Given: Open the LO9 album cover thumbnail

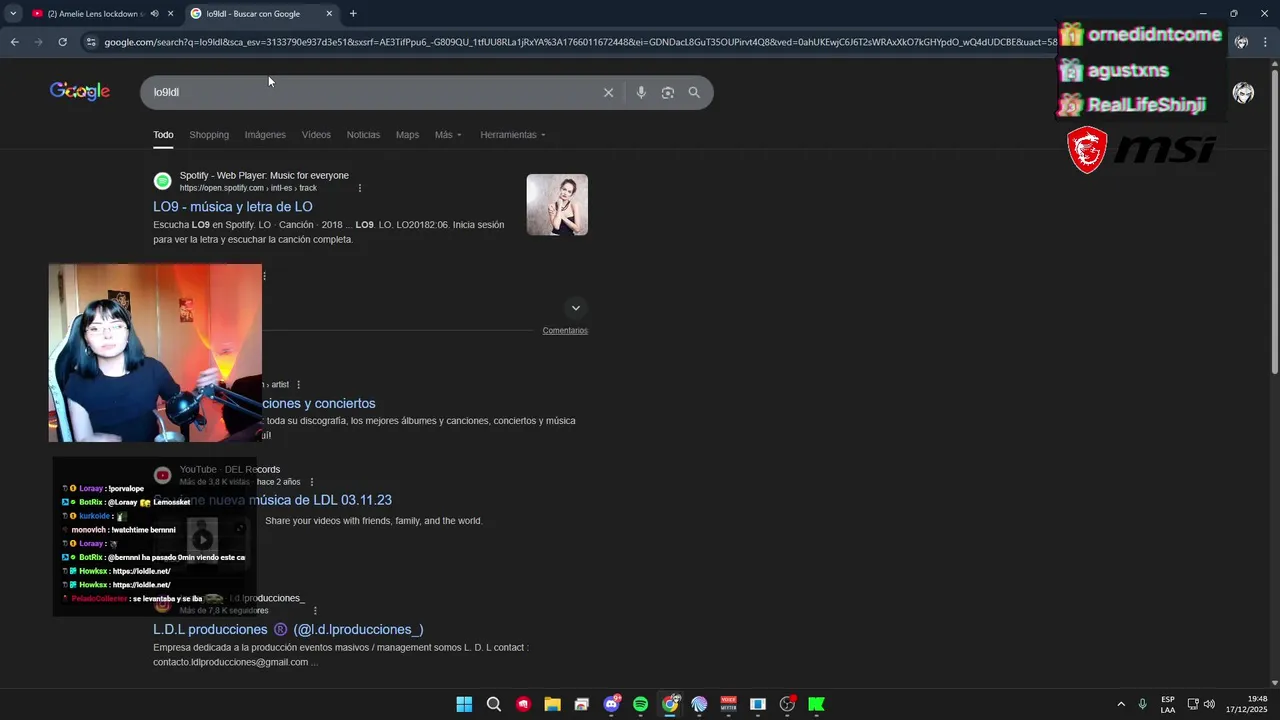Looking at the screenshot, I should (x=557, y=205).
